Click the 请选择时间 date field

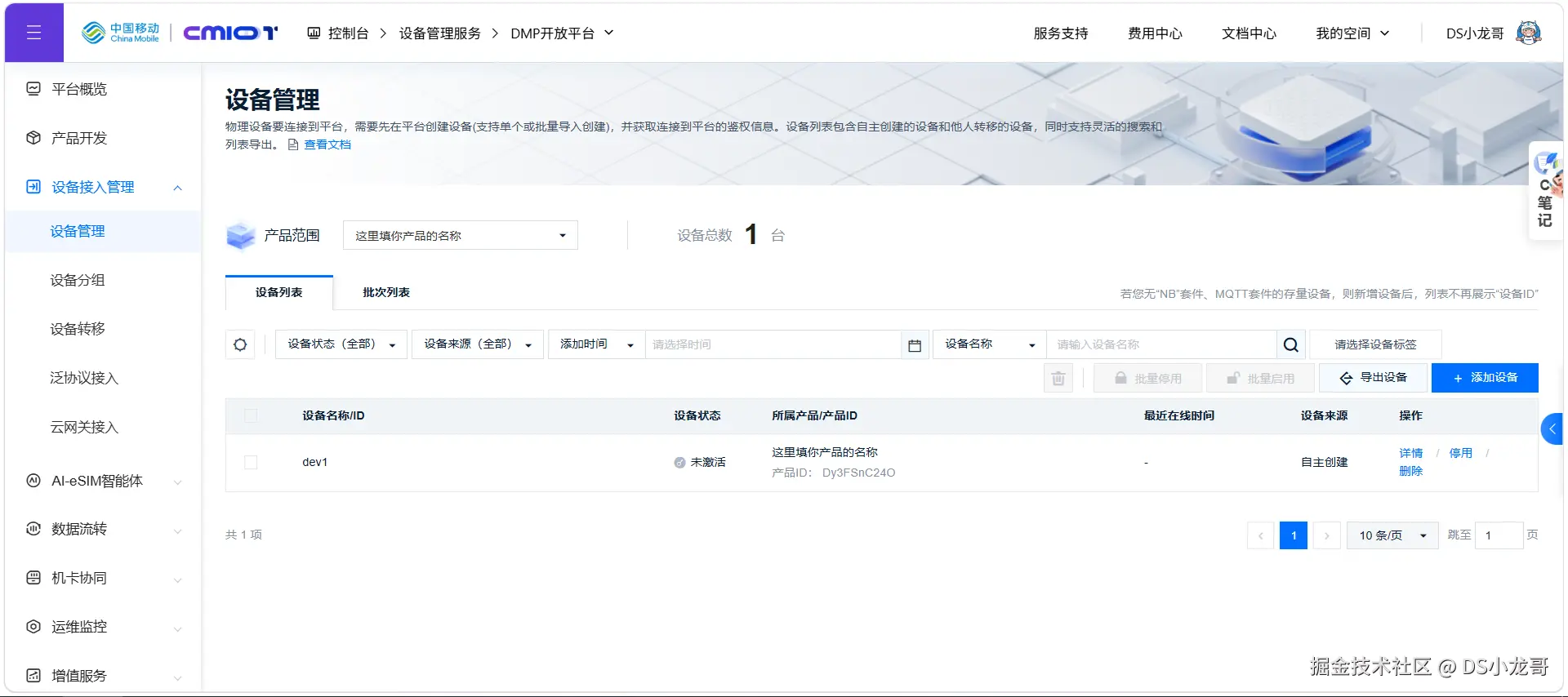[x=773, y=344]
